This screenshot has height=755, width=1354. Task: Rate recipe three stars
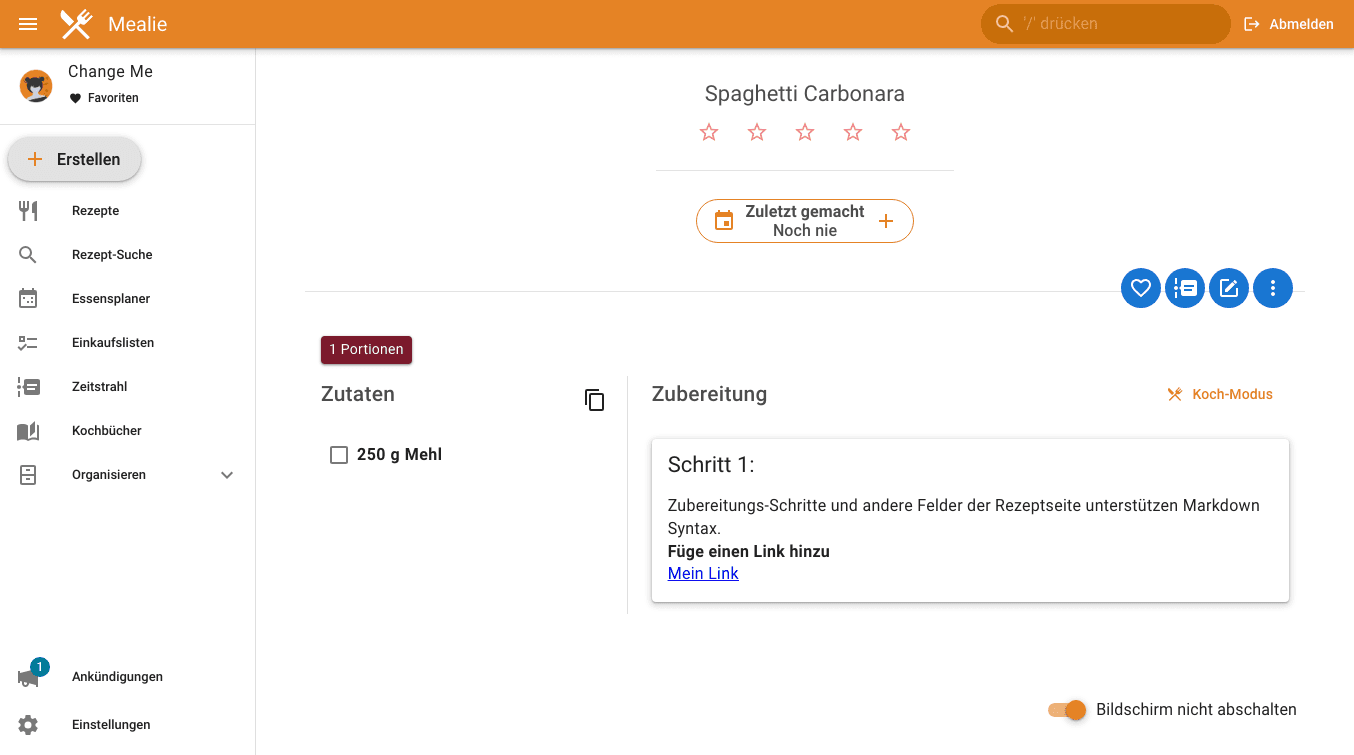click(805, 132)
